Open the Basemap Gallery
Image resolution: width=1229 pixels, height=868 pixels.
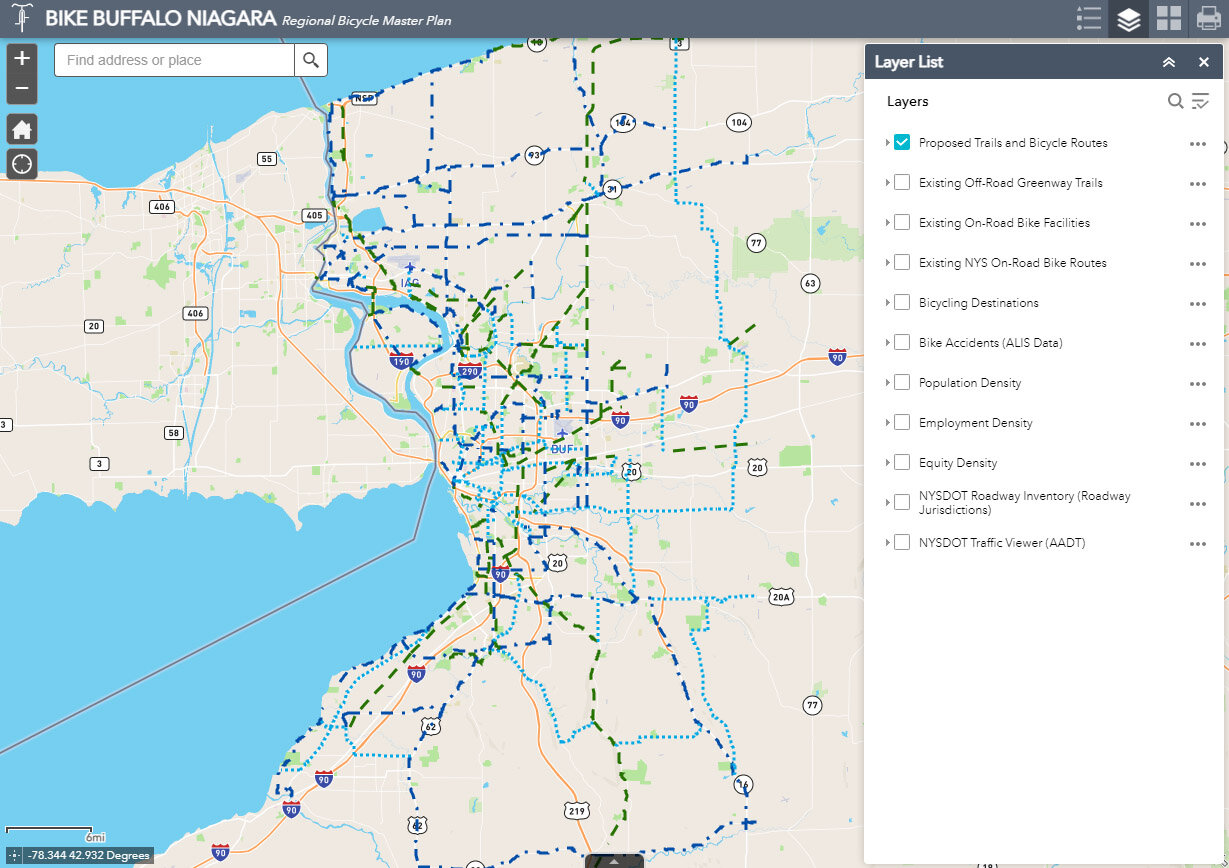pyautogui.click(x=1166, y=17)
